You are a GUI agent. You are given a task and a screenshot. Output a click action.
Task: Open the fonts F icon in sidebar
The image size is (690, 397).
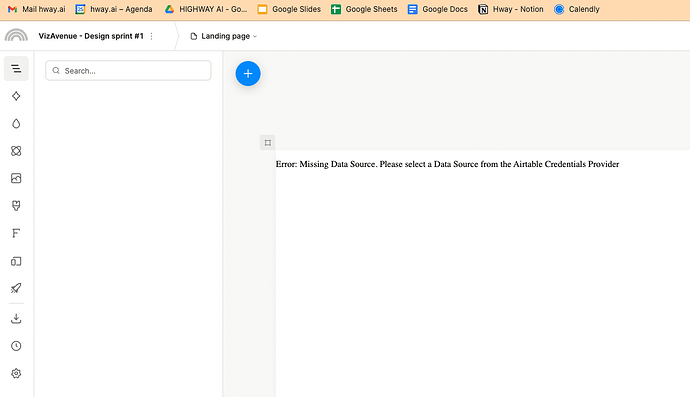16,233
